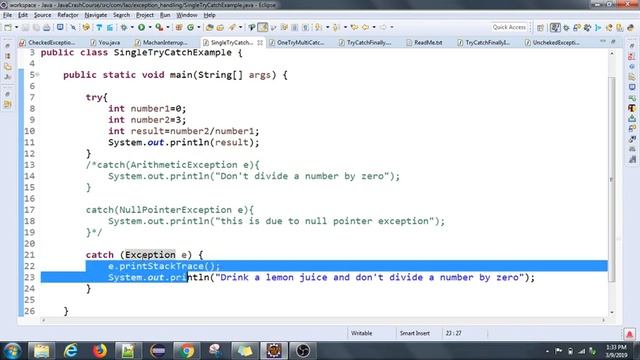Open the File menu
This screenshot has height=360, width=640.
coord(7,15)
